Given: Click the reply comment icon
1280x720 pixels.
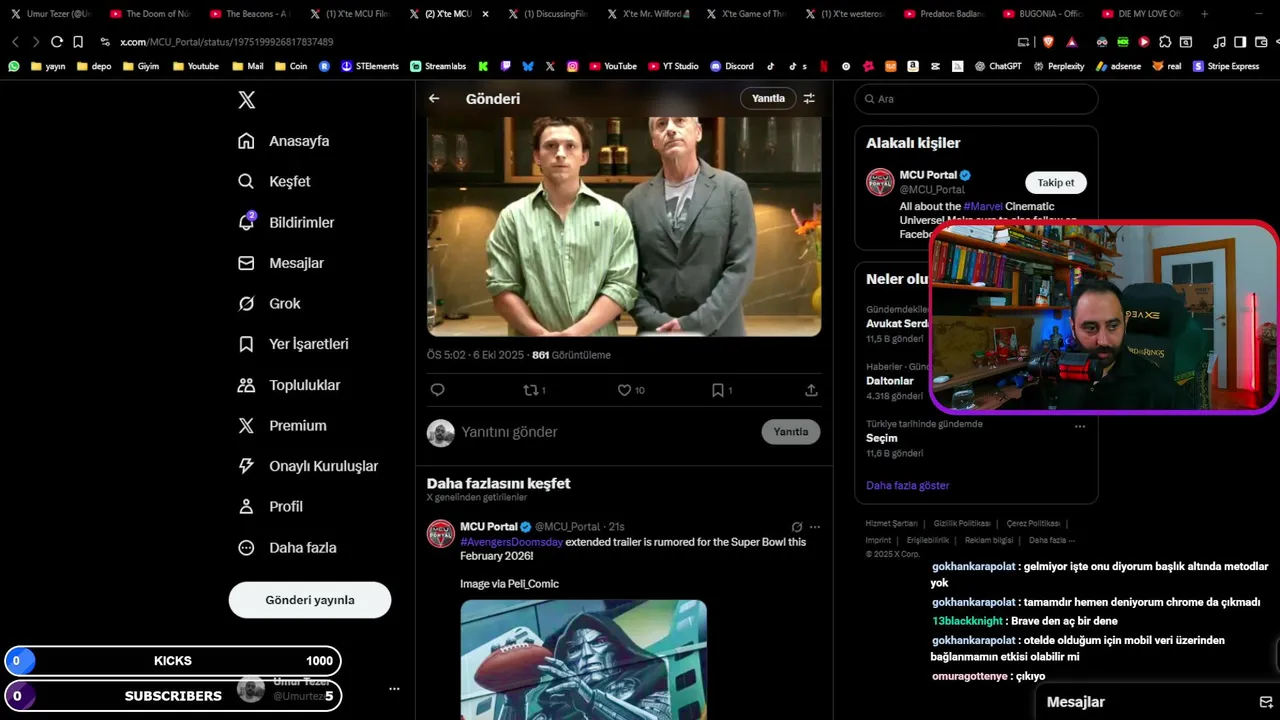Looking at the screenshot, I should point(437,390).
